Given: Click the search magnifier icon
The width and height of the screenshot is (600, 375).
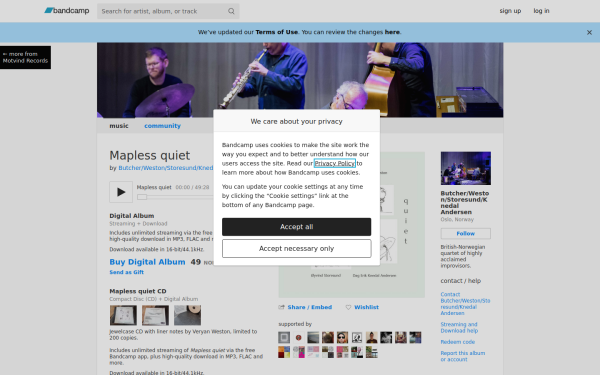Looking at the screenshot, I should tap(231, 11).
